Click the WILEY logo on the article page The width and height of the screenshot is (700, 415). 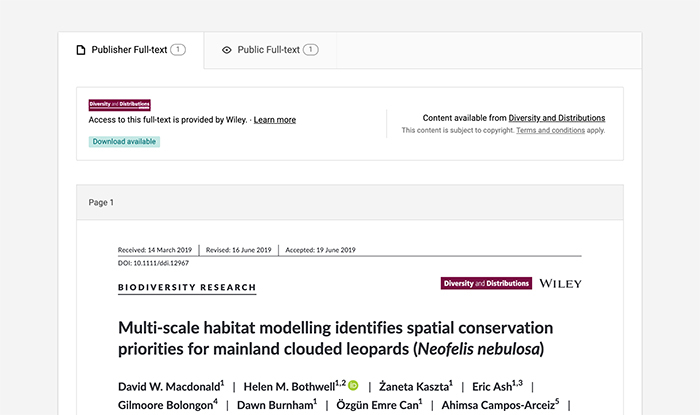pyautogui.click(x=560, y=283)
